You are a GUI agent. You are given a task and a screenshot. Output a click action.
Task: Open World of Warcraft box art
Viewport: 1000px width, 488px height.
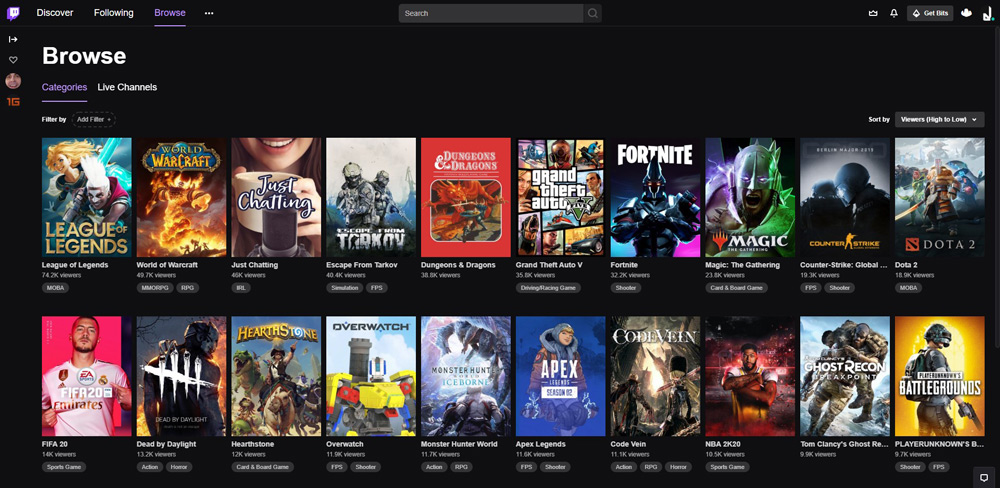181,197
